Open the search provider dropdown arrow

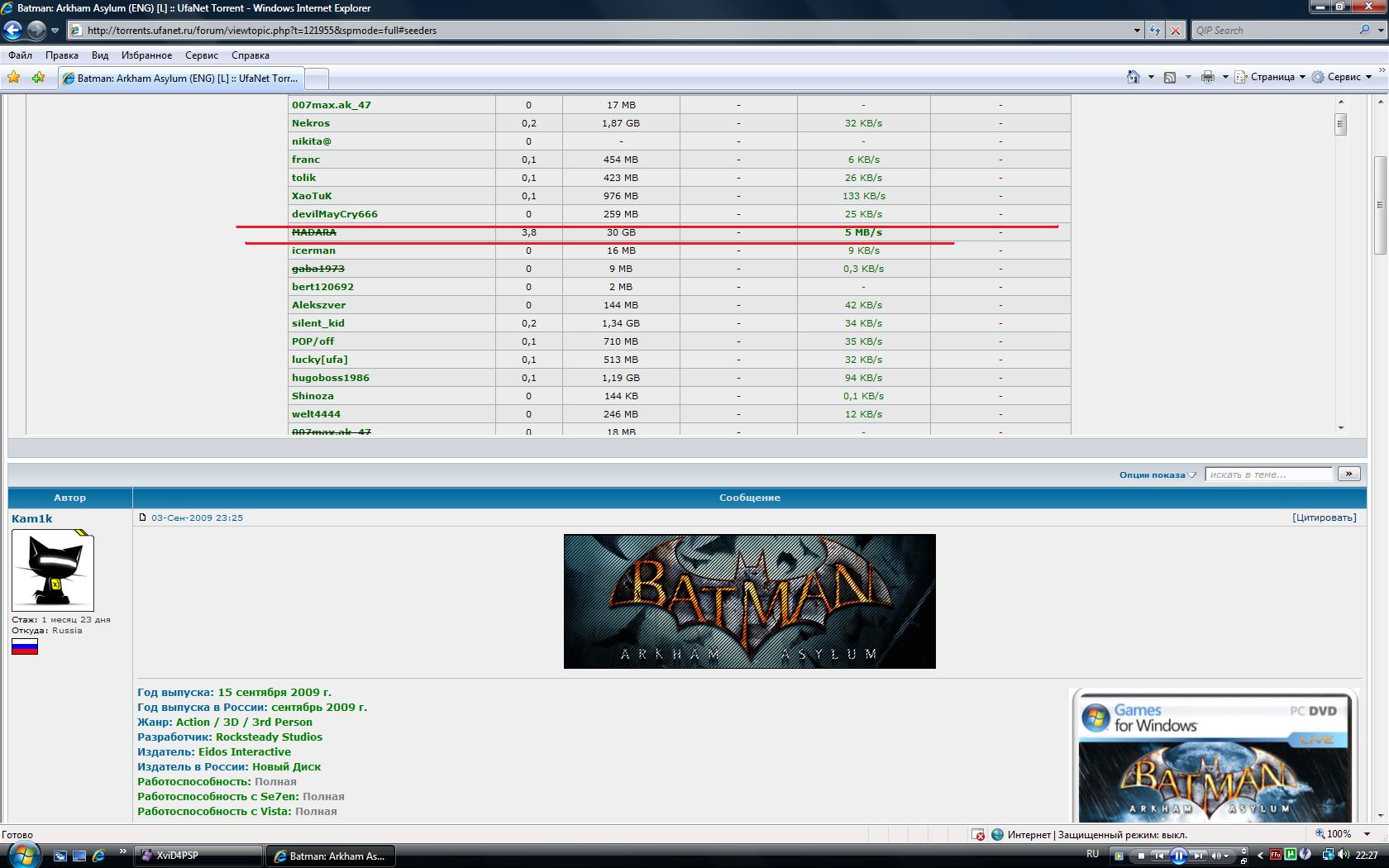coord(1381,31)
